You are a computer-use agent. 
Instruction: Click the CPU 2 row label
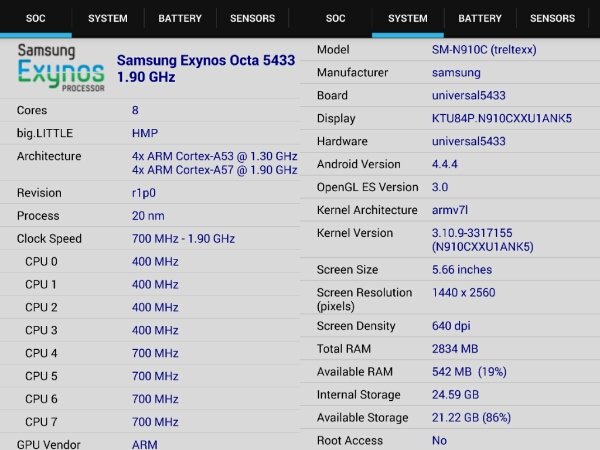(41, 308)
